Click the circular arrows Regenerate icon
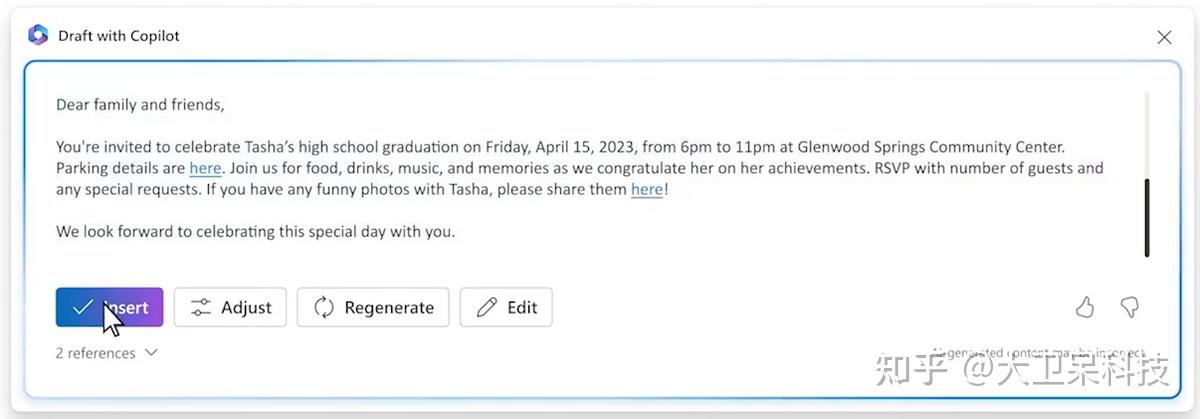The height and width of the screenshot is (419, 1200). coord(324,307)
